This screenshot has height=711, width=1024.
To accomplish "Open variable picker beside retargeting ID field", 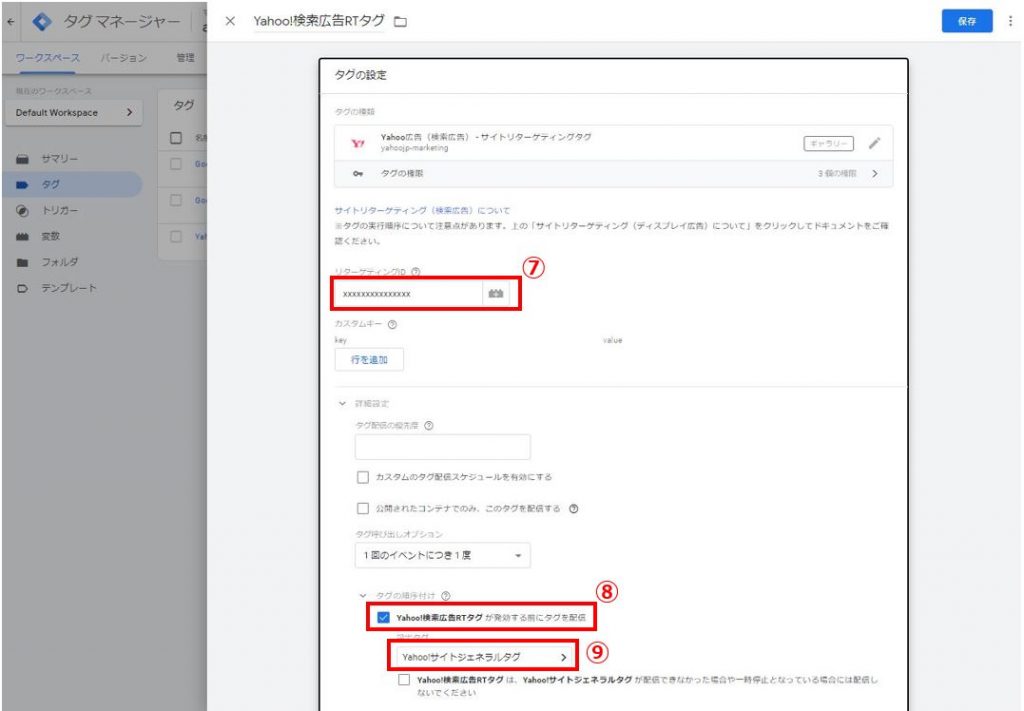I will 496,294.
